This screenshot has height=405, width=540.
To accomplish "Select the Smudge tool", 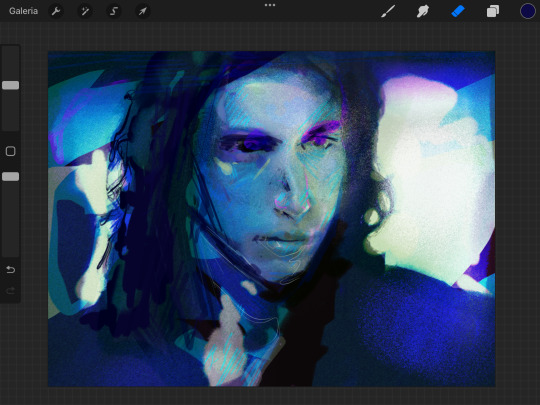I will (x=423, y=11).
